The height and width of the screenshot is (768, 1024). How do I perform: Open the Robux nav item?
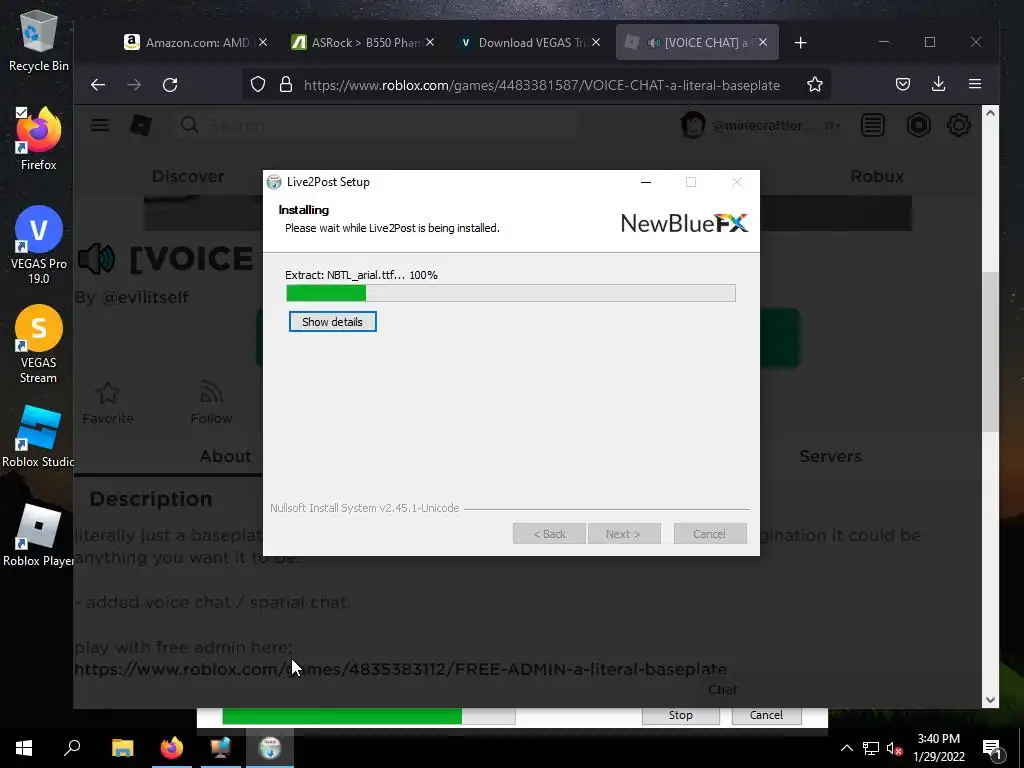[x=876, y=176]
